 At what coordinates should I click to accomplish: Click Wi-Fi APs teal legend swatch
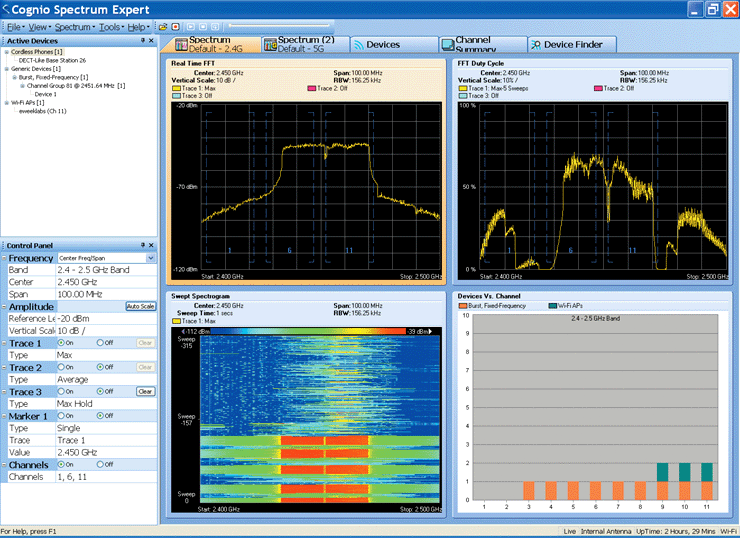553,306
